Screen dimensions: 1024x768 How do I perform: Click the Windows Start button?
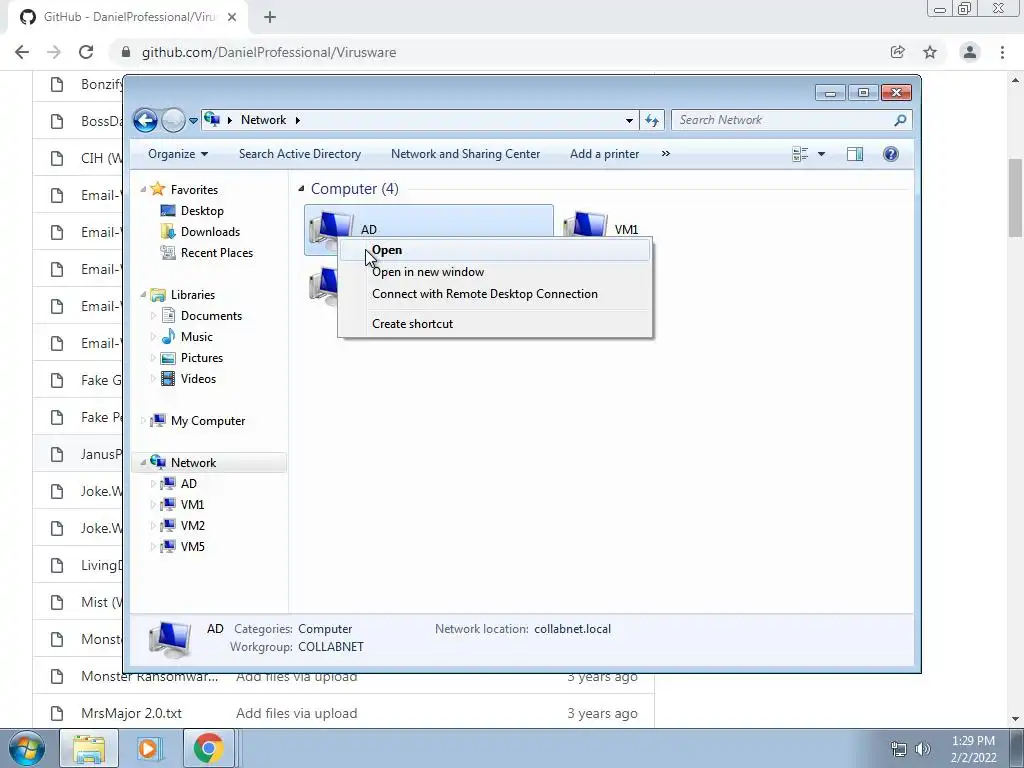coord(26,748)
